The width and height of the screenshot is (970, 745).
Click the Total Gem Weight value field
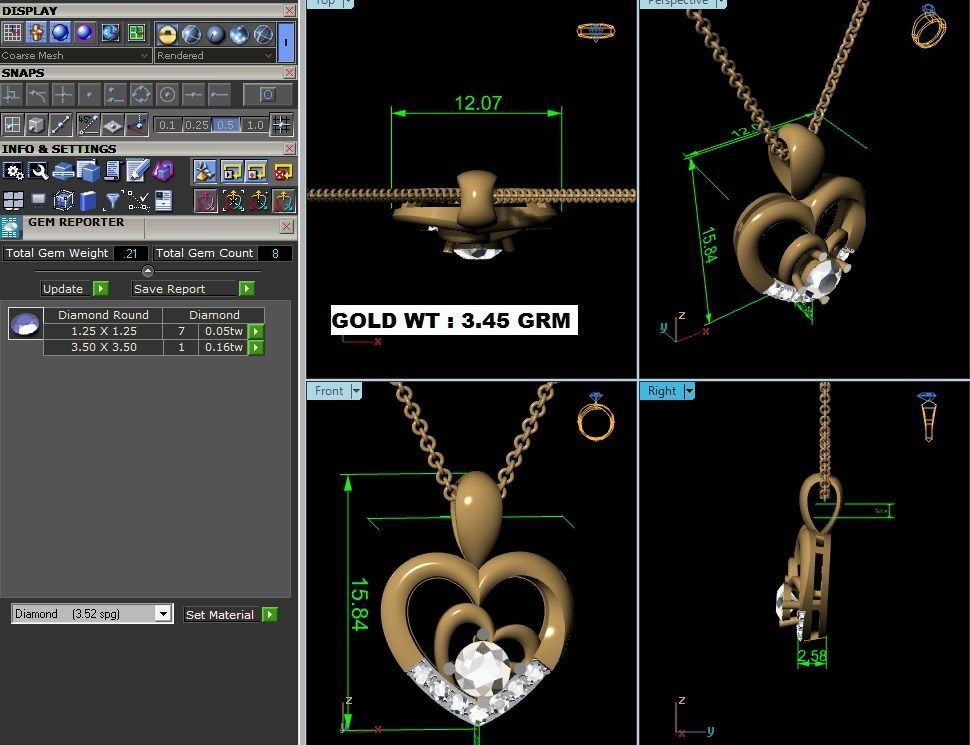[131, 254]
